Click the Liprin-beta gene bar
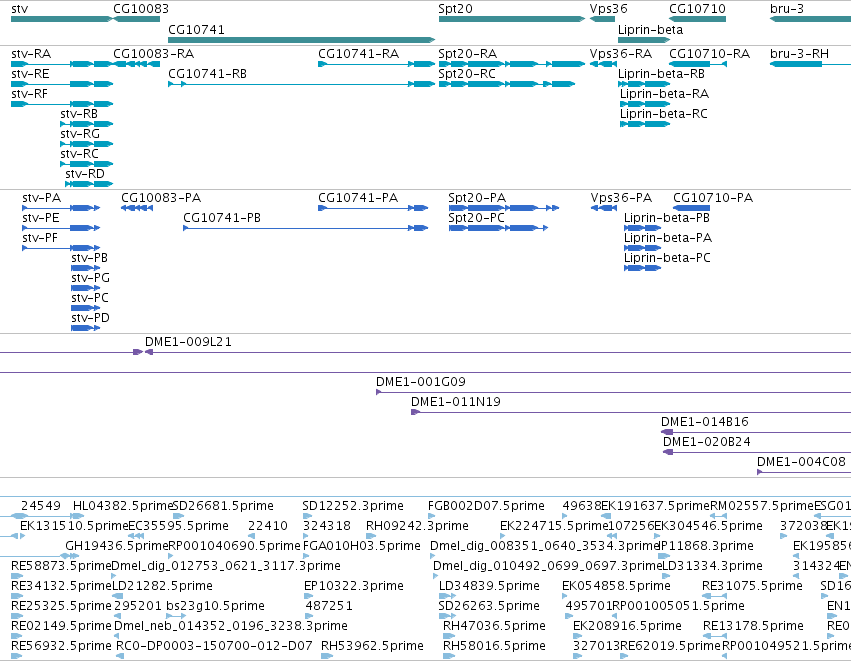 tap(644, 40)
